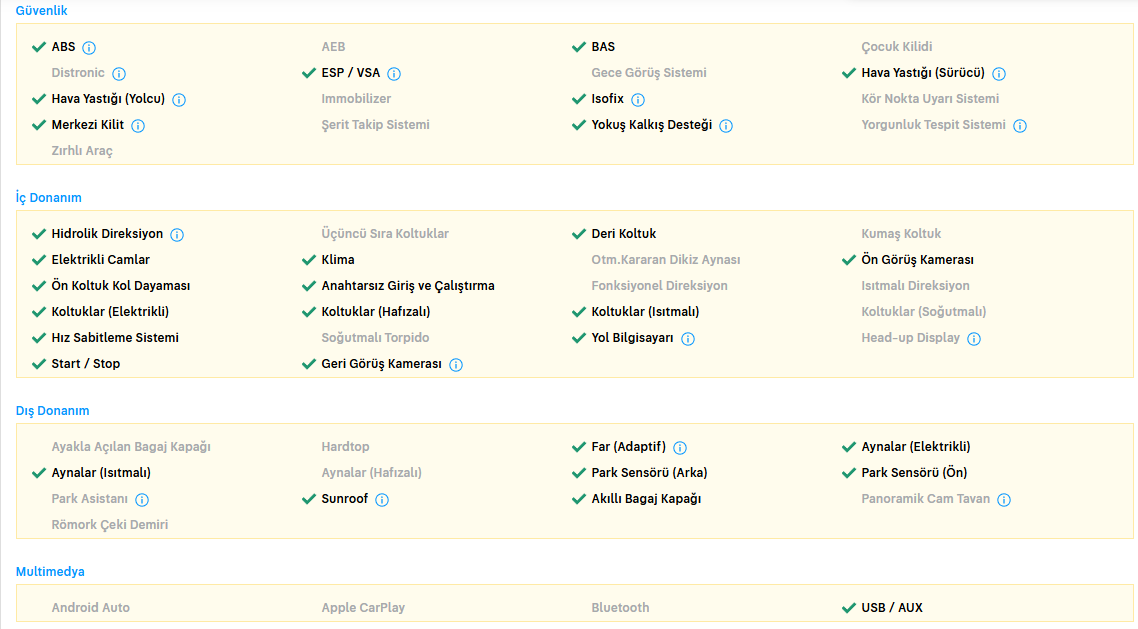Click Otm.Kararan Dikiz Aynası text

(666, 260)
